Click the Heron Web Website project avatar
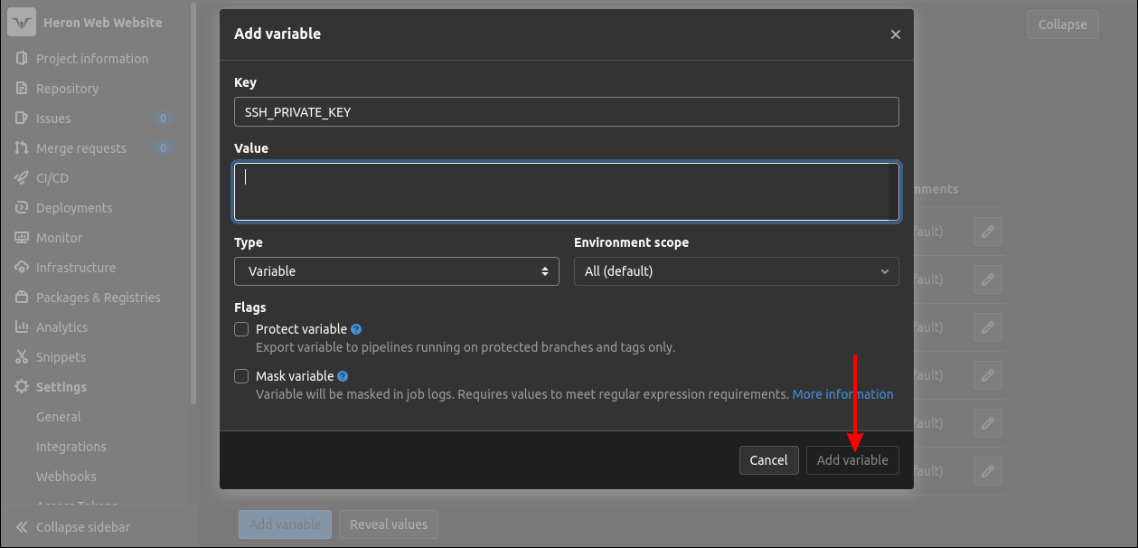This screenshot has width=1138, height=548. tap(22, 23)
